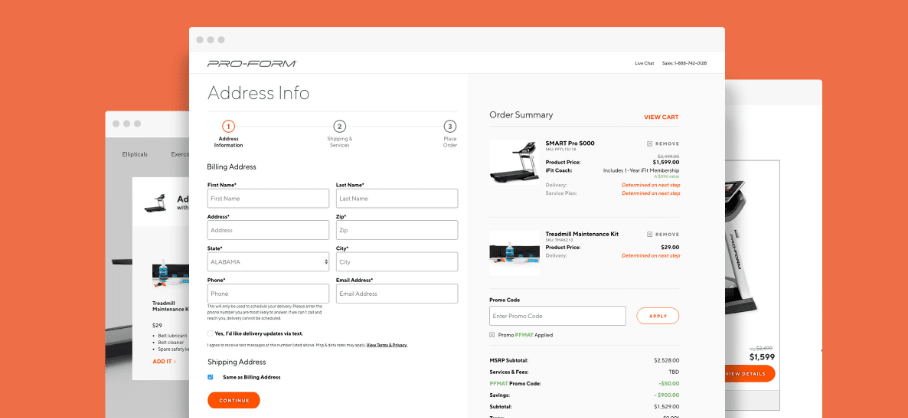Viewport: 908px width, 418px height.
Task: Click treadmill thumbnail in left background window
Action: pos(155,203)
